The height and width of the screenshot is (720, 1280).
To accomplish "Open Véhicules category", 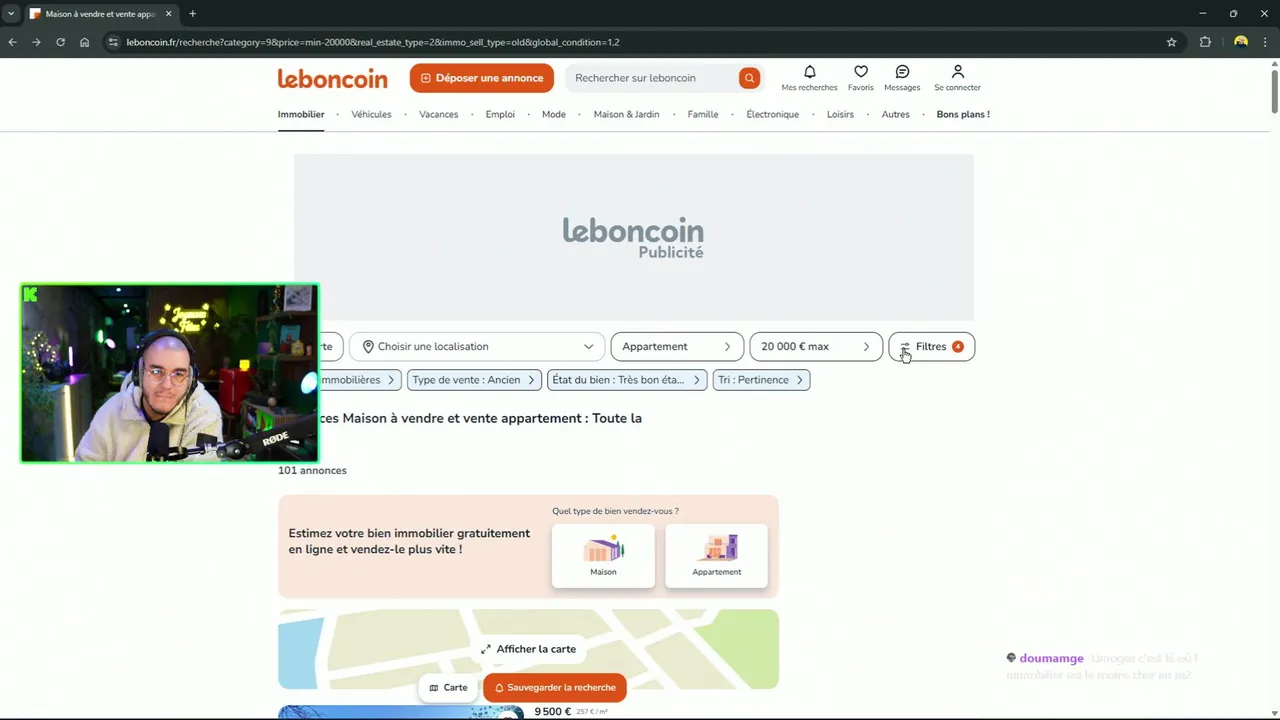I will tap(371, 114).
